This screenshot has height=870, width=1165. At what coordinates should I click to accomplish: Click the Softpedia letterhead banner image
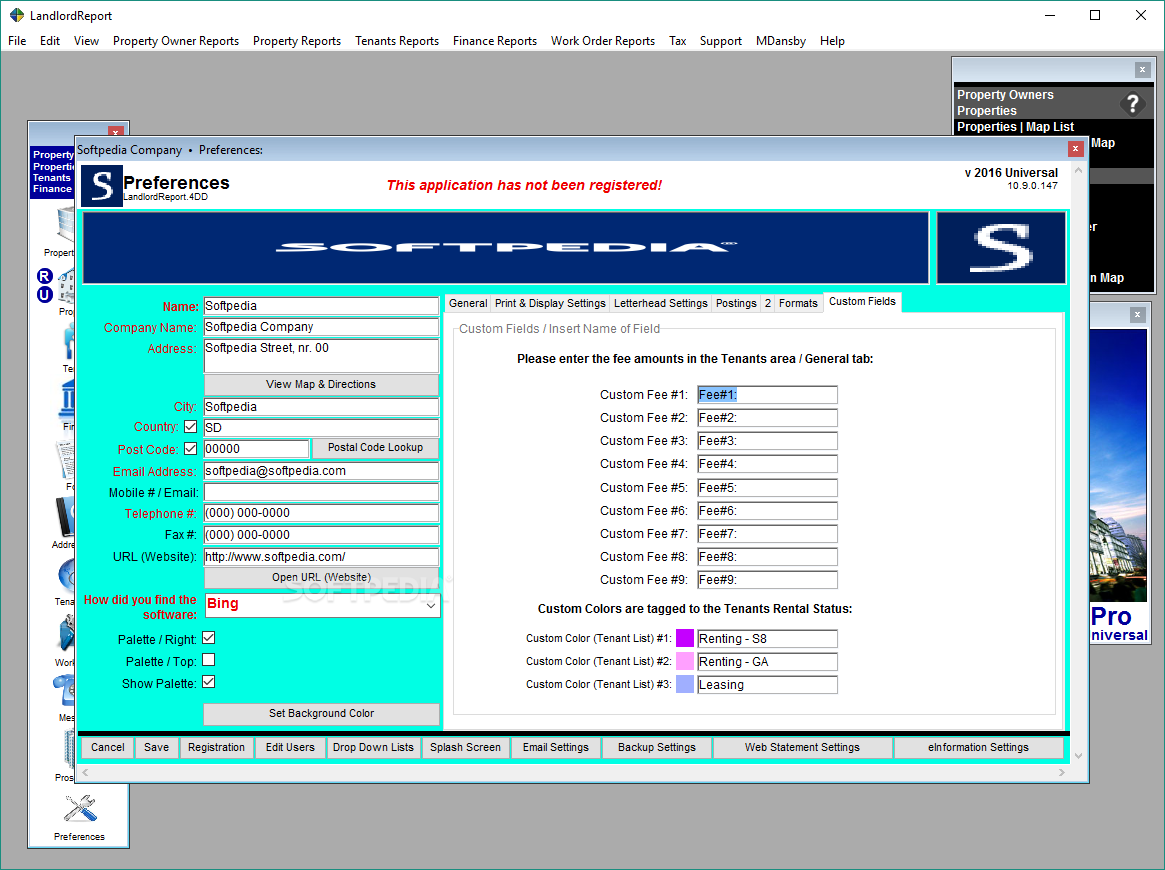[505, 247]
